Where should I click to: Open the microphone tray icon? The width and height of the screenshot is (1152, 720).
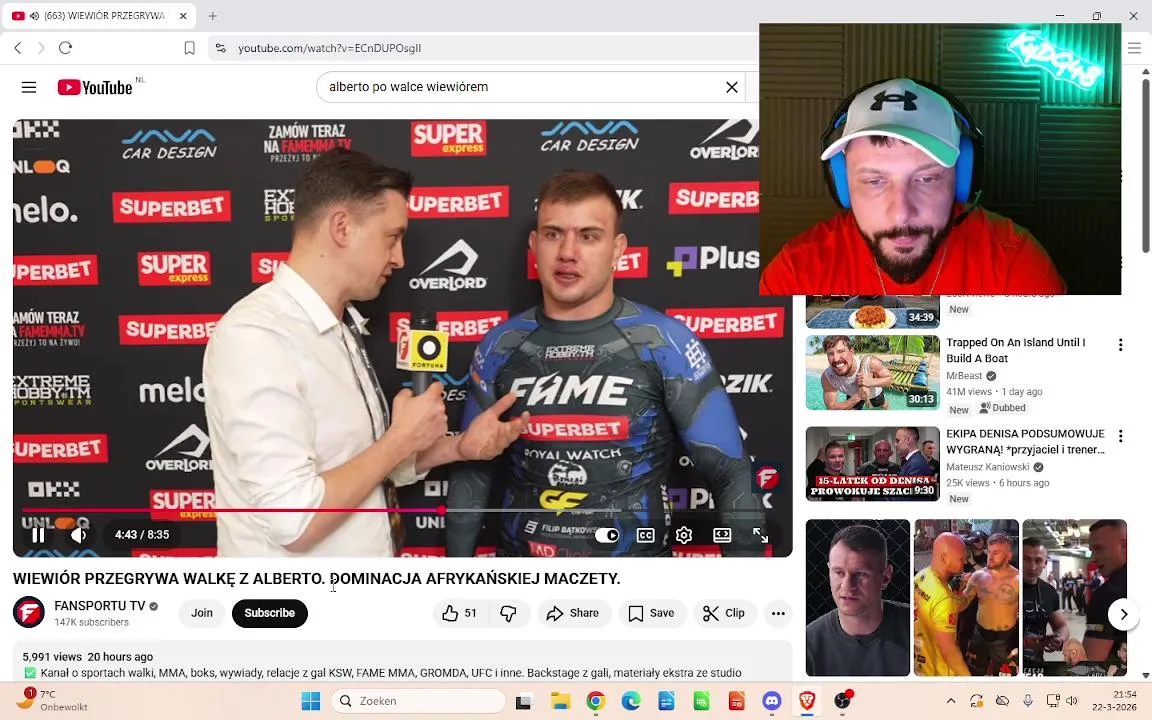pos(1028,701)
